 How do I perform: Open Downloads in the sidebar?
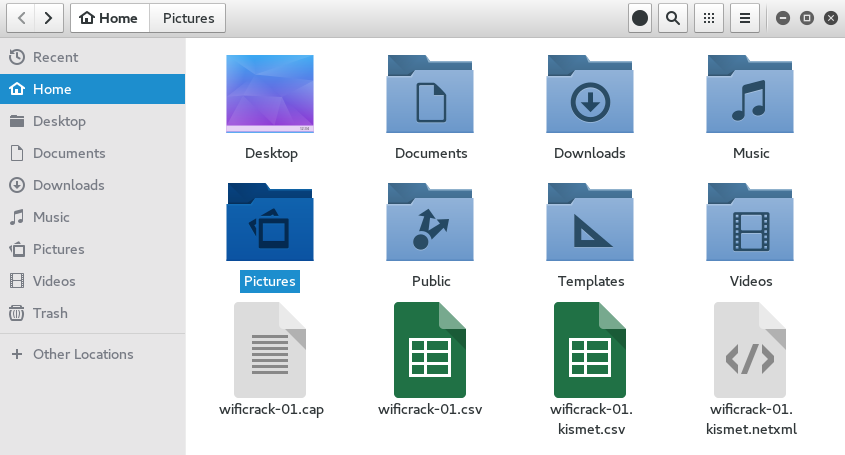93,185
